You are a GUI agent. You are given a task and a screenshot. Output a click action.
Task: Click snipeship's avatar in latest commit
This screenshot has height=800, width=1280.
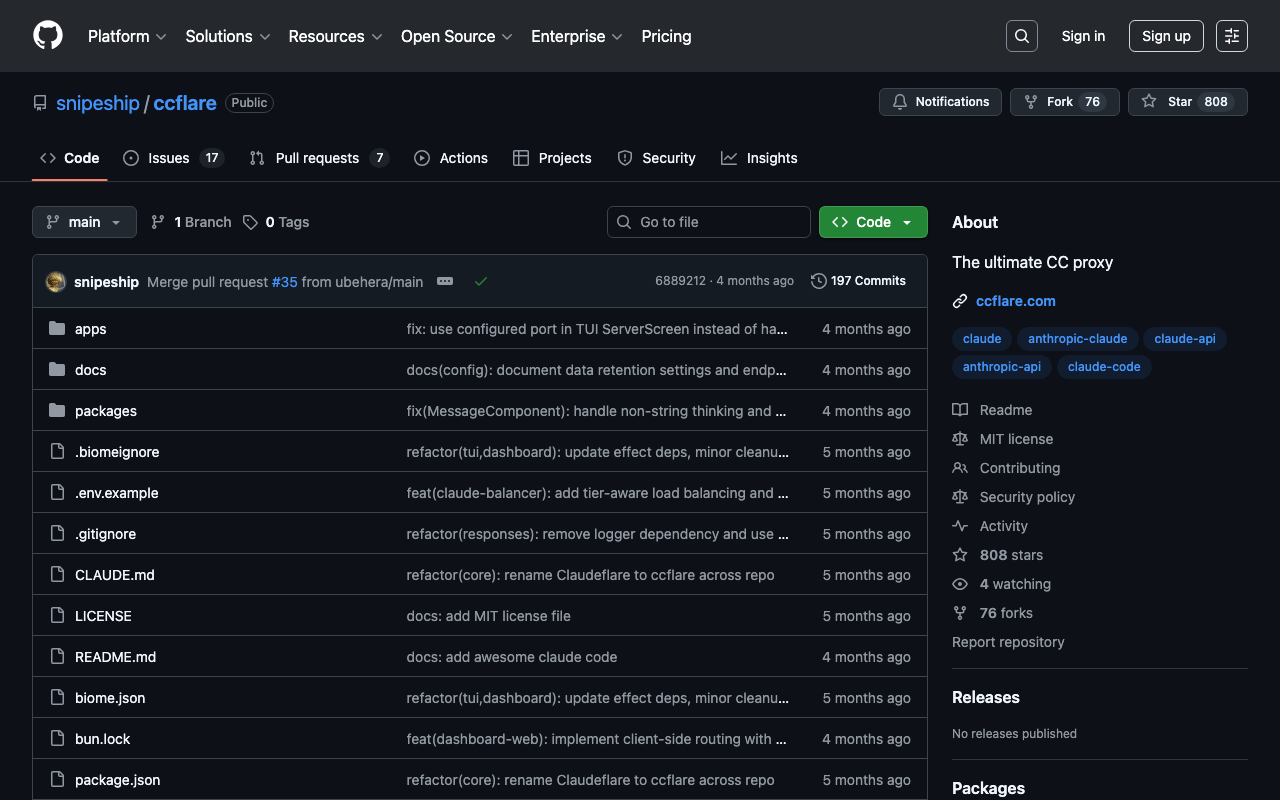point(56,282)
